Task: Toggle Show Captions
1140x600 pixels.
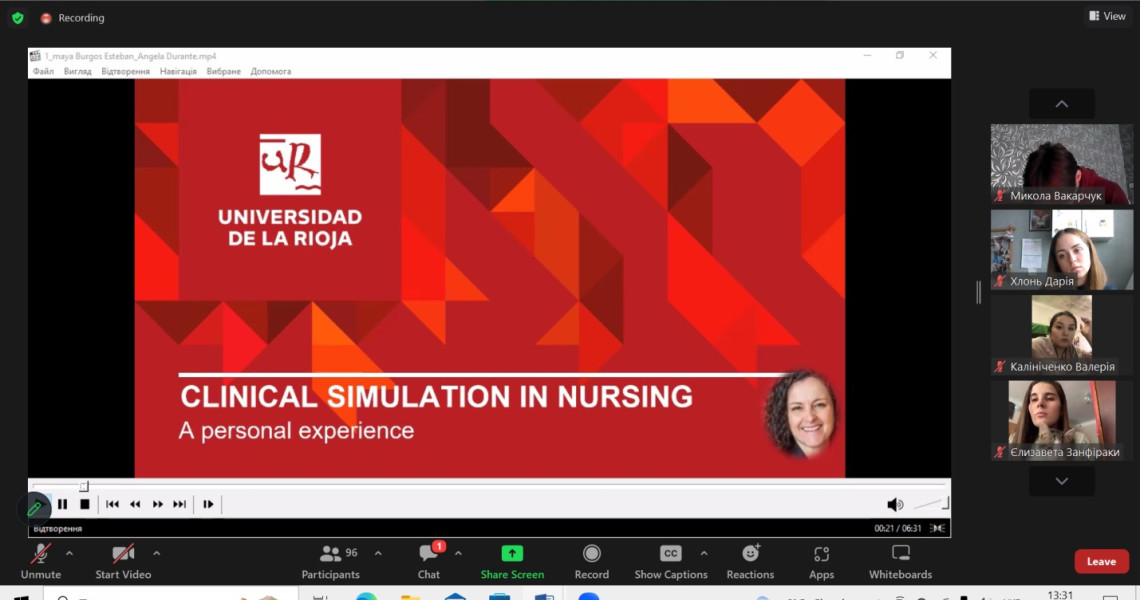Action: click(670, 562)
